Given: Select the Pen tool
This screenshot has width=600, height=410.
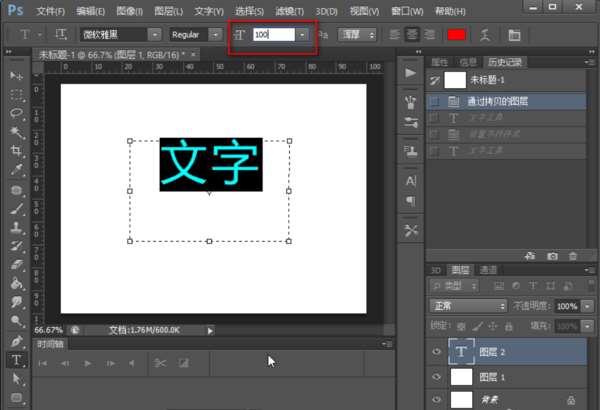Looking at the screenshot, I should [x=16, y=341].
